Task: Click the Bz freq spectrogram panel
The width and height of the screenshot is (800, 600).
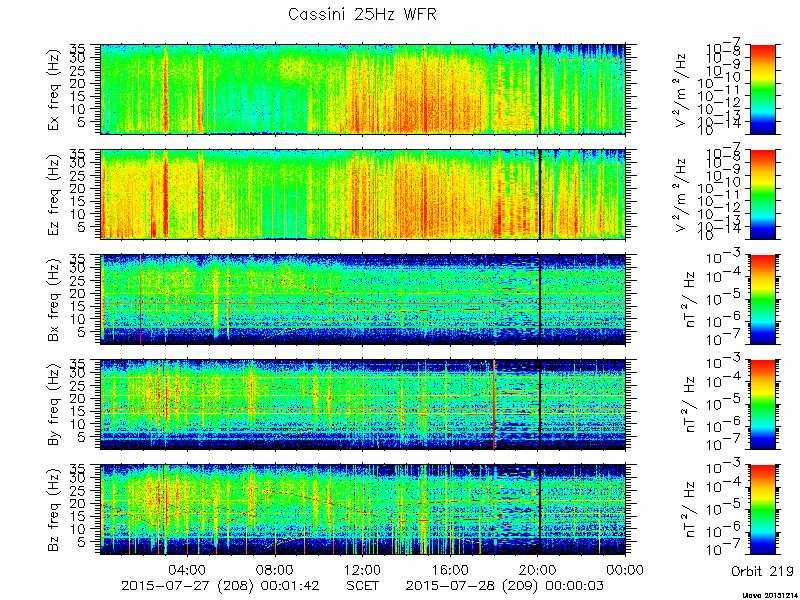Action: coord(363,510)
